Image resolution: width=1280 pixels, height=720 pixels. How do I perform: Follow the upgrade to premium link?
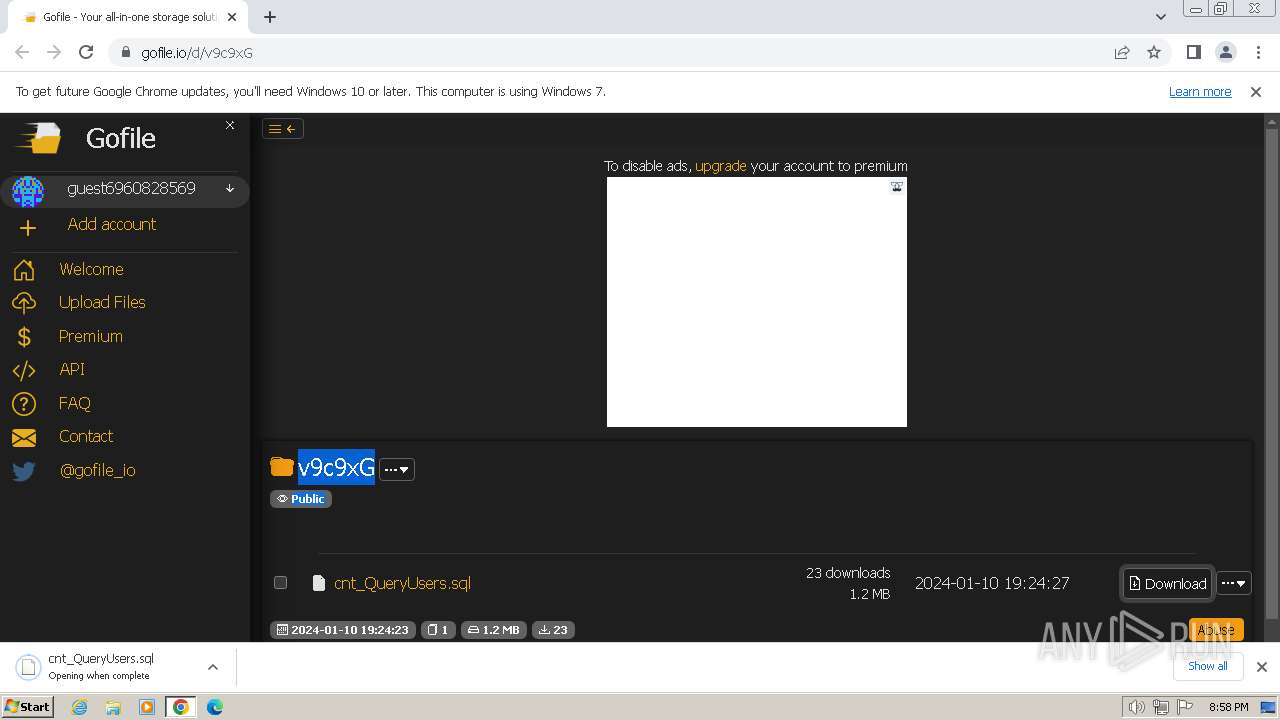pos(720,166)
